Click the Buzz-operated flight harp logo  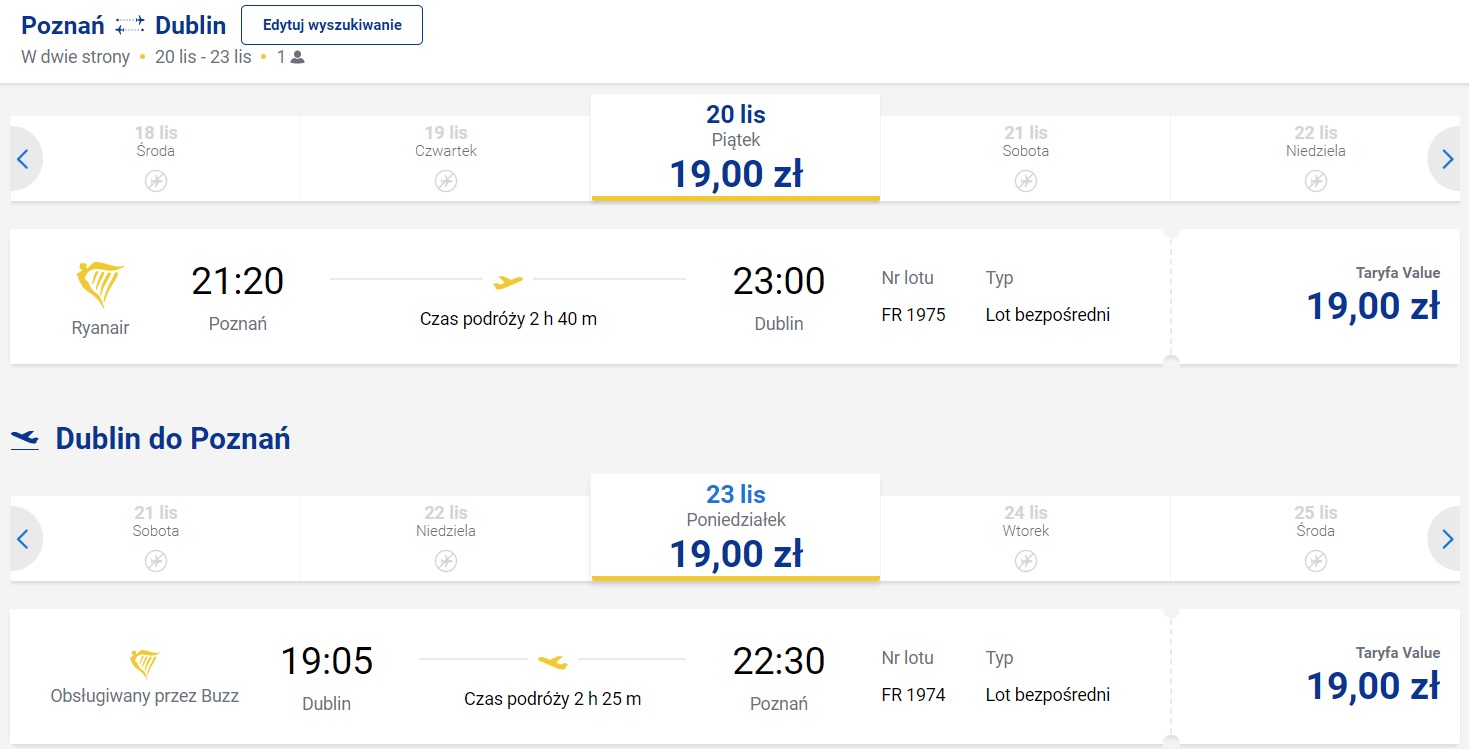145,663
